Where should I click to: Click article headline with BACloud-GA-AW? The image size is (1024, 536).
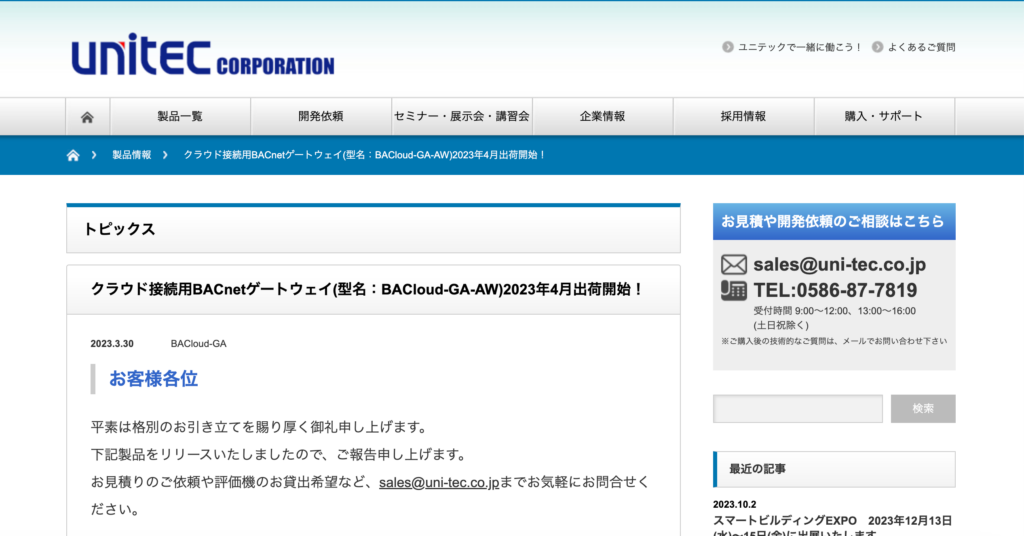(x=367, y=289)
